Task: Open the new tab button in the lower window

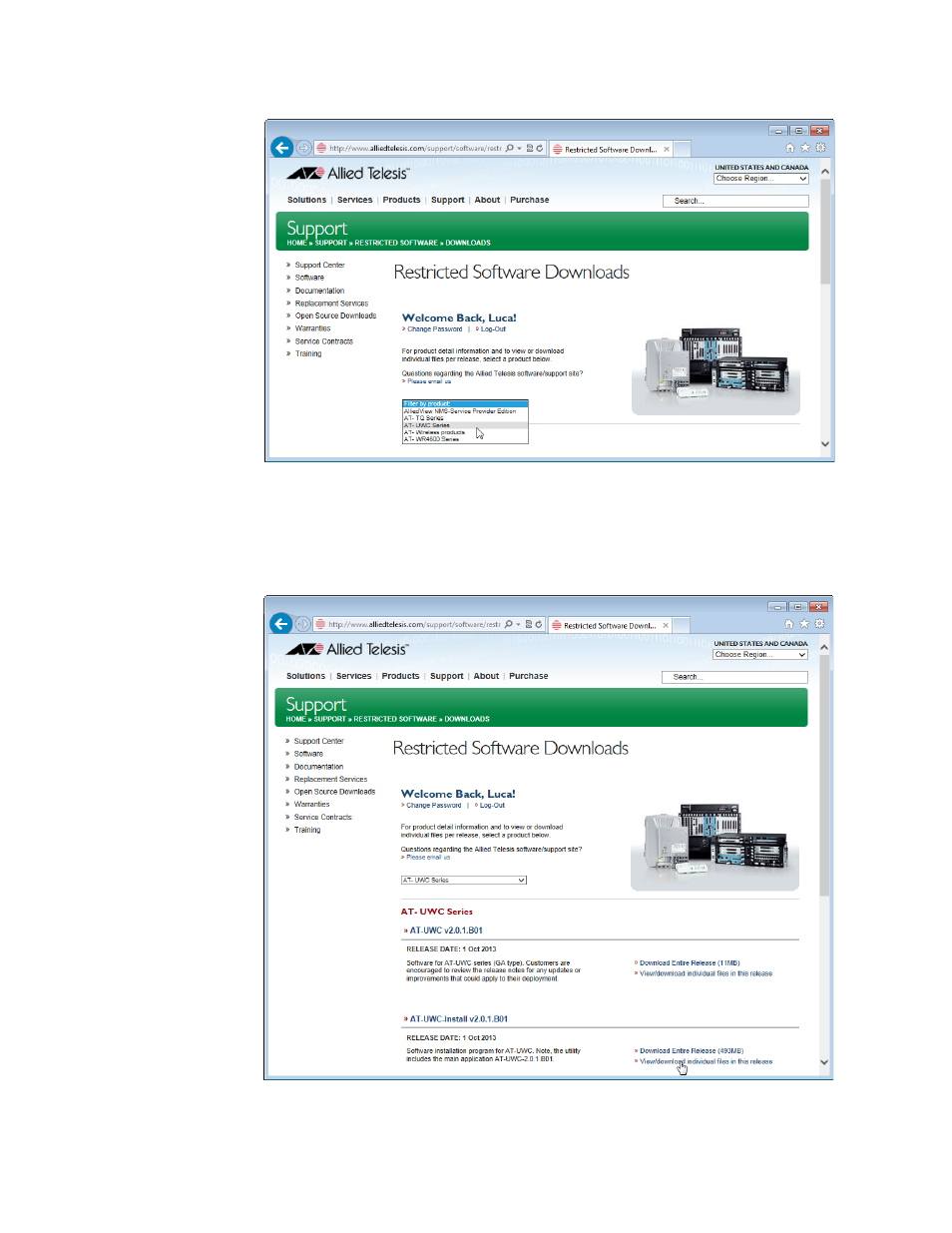Action: click(x=682, y=625)
